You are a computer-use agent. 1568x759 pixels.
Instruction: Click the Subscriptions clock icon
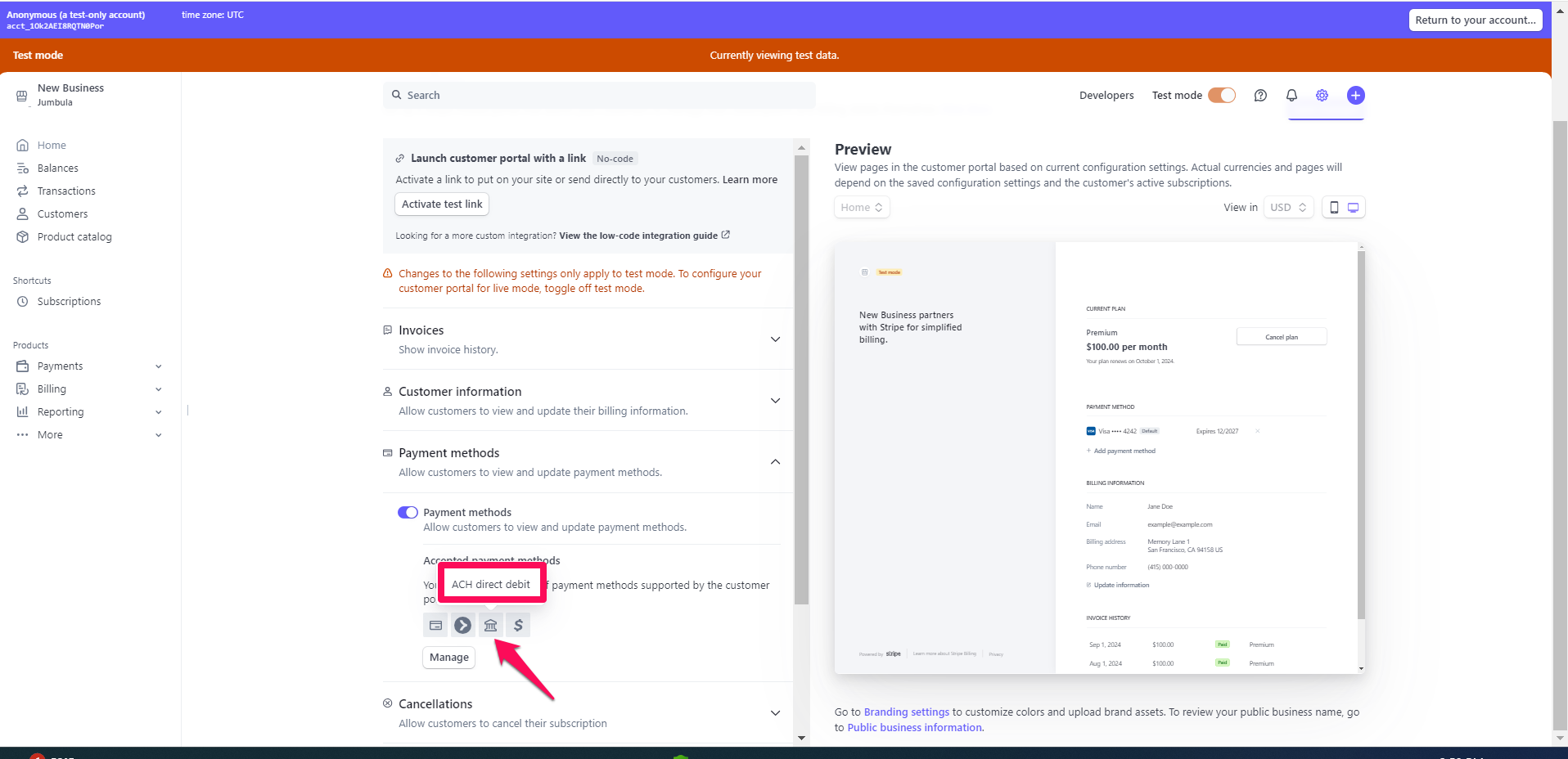tap(22, 301)
